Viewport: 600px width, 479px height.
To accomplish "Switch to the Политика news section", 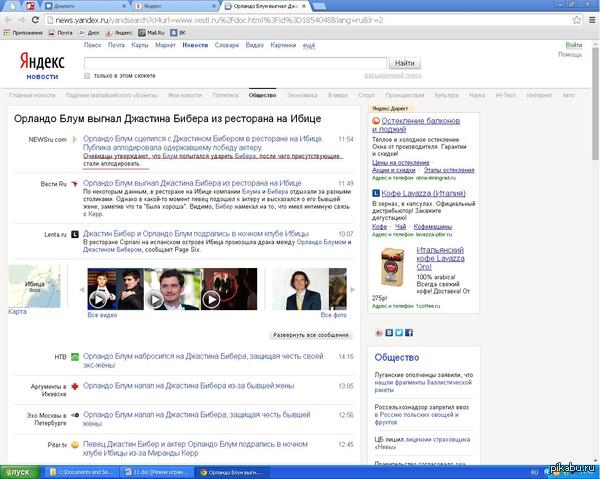I will click(x=225, y=95).
